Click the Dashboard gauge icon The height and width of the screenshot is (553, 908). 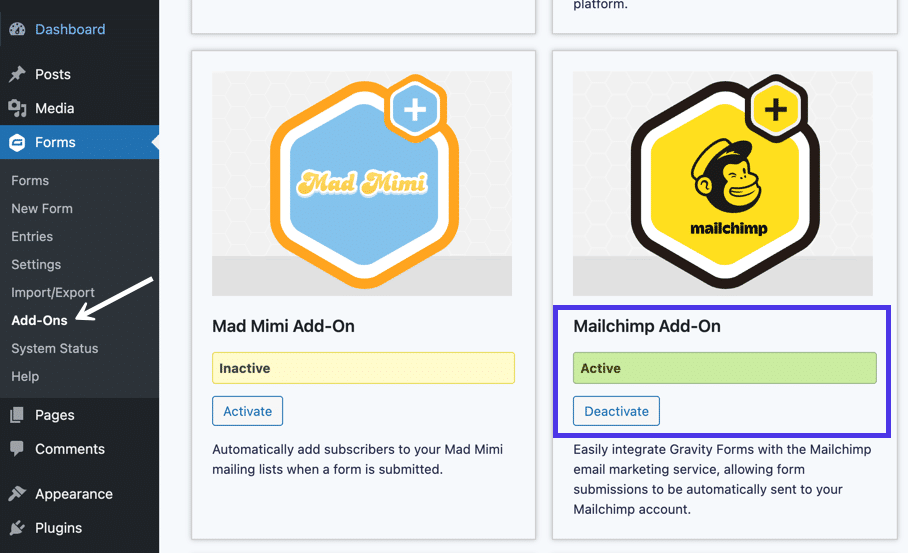click(x=17, y=29)
